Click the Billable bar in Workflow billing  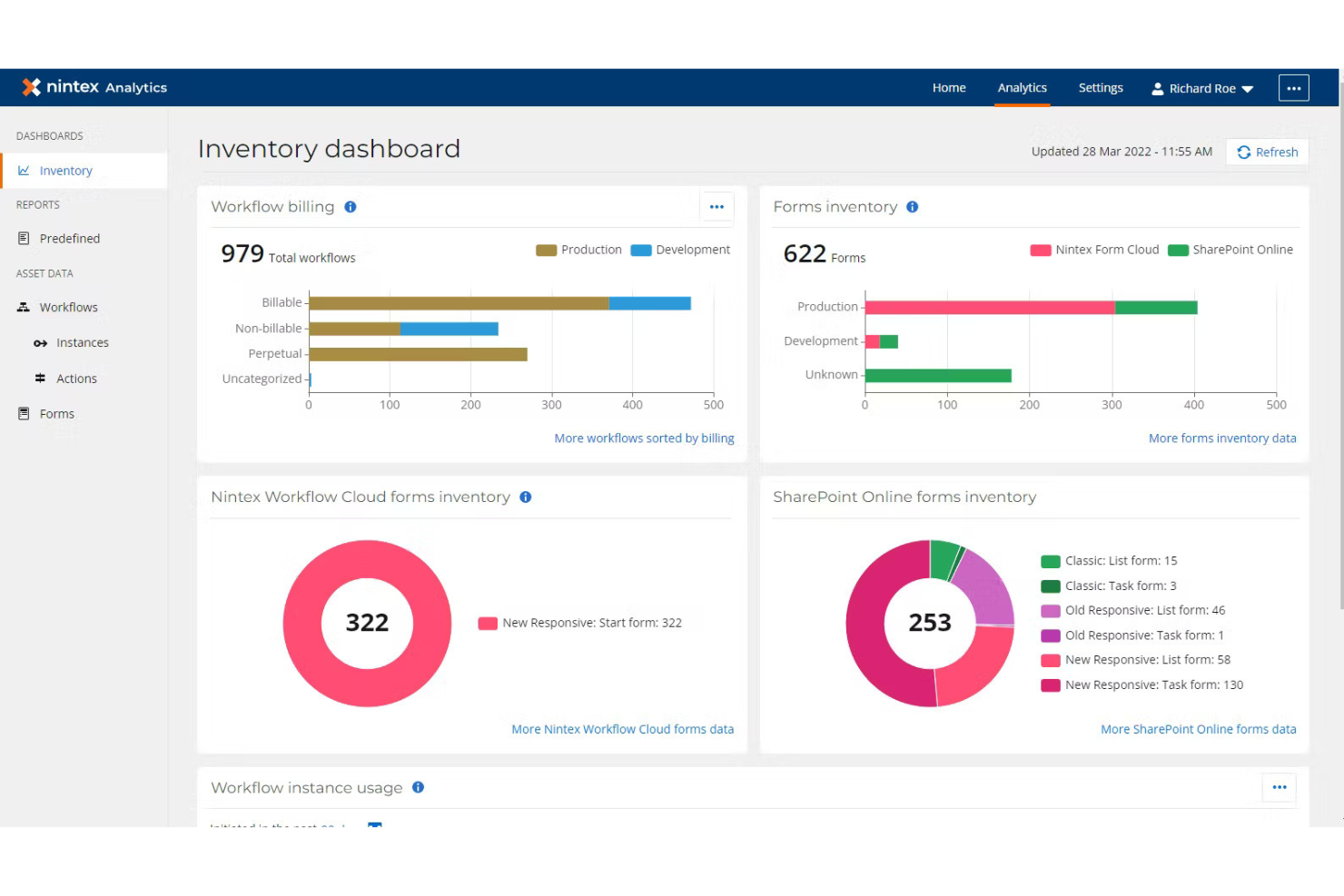[499, 303]
